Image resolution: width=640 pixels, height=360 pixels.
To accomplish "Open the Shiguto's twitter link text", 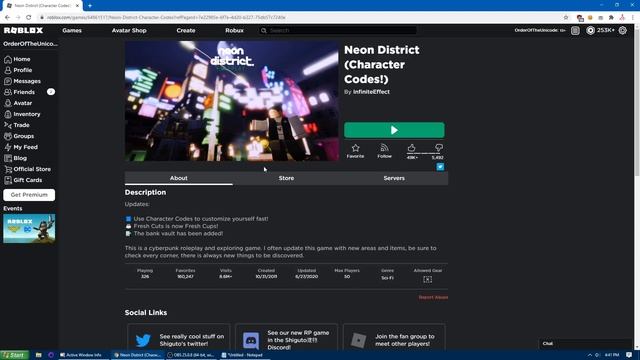I will (192, 340).
